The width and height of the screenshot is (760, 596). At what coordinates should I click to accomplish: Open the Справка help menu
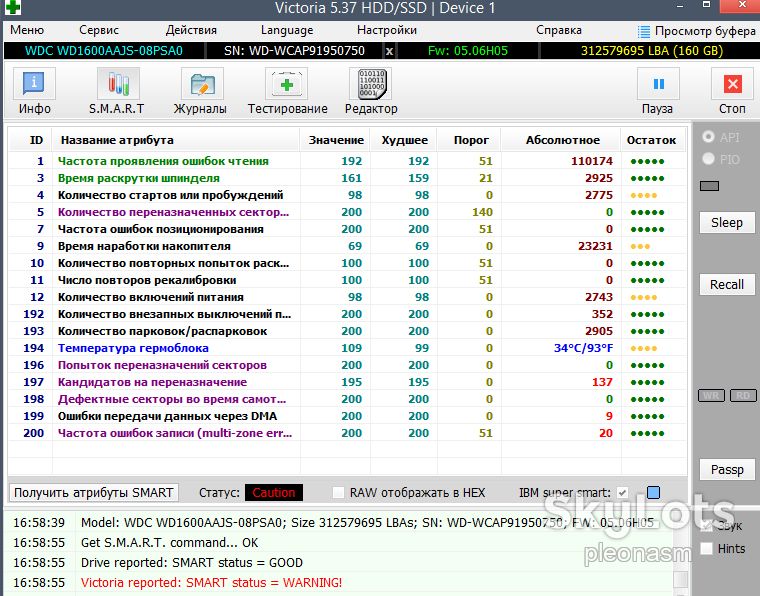pyautogui.click(x=559, y=30)
